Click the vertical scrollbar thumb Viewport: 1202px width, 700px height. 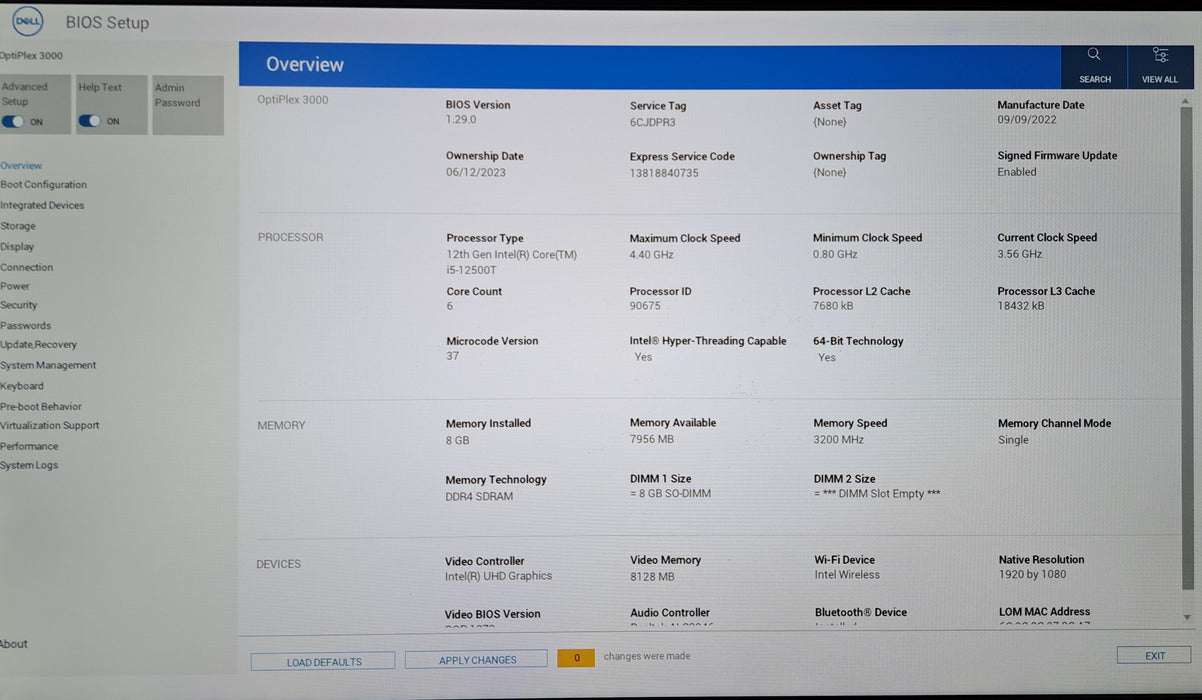(x=1187, y=340)
